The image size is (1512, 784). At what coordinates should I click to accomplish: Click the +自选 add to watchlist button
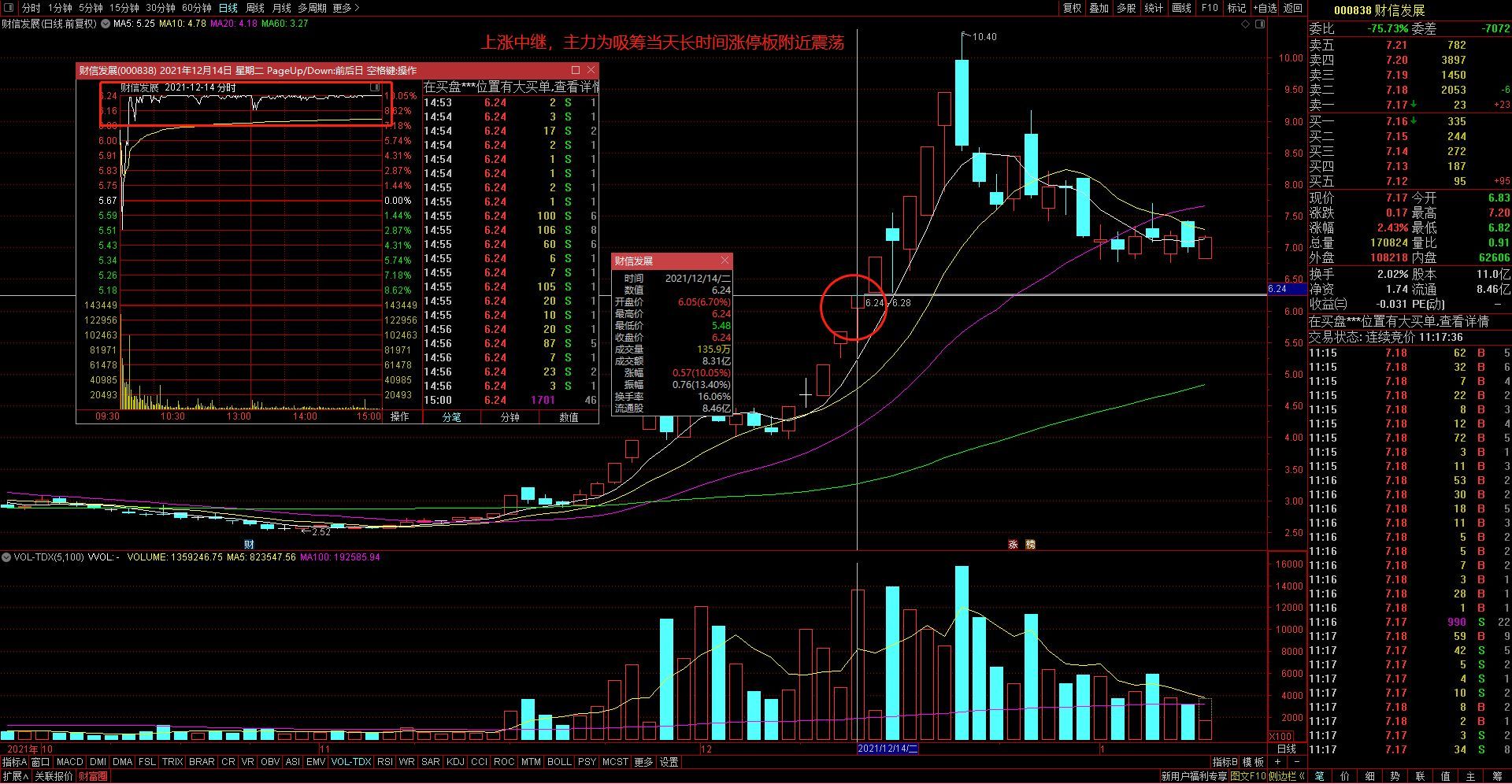[1266, 8]
